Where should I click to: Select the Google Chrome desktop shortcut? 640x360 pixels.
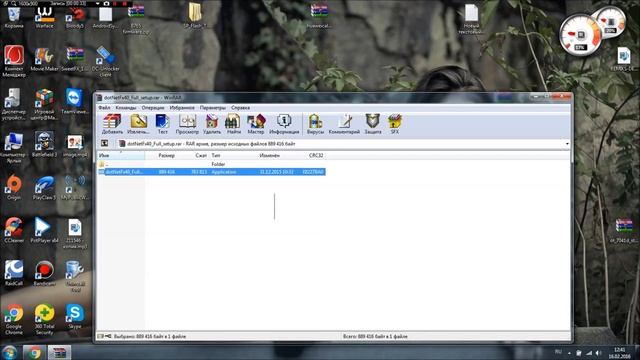coord(14,319)
